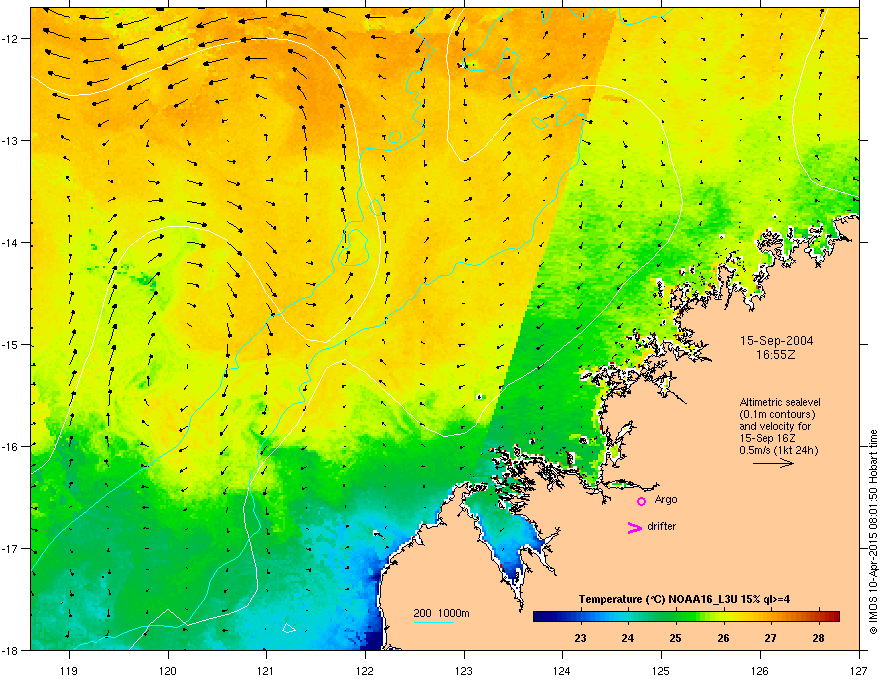
Task: Click the color bar tick label '25'
Action: pos(675,638)
